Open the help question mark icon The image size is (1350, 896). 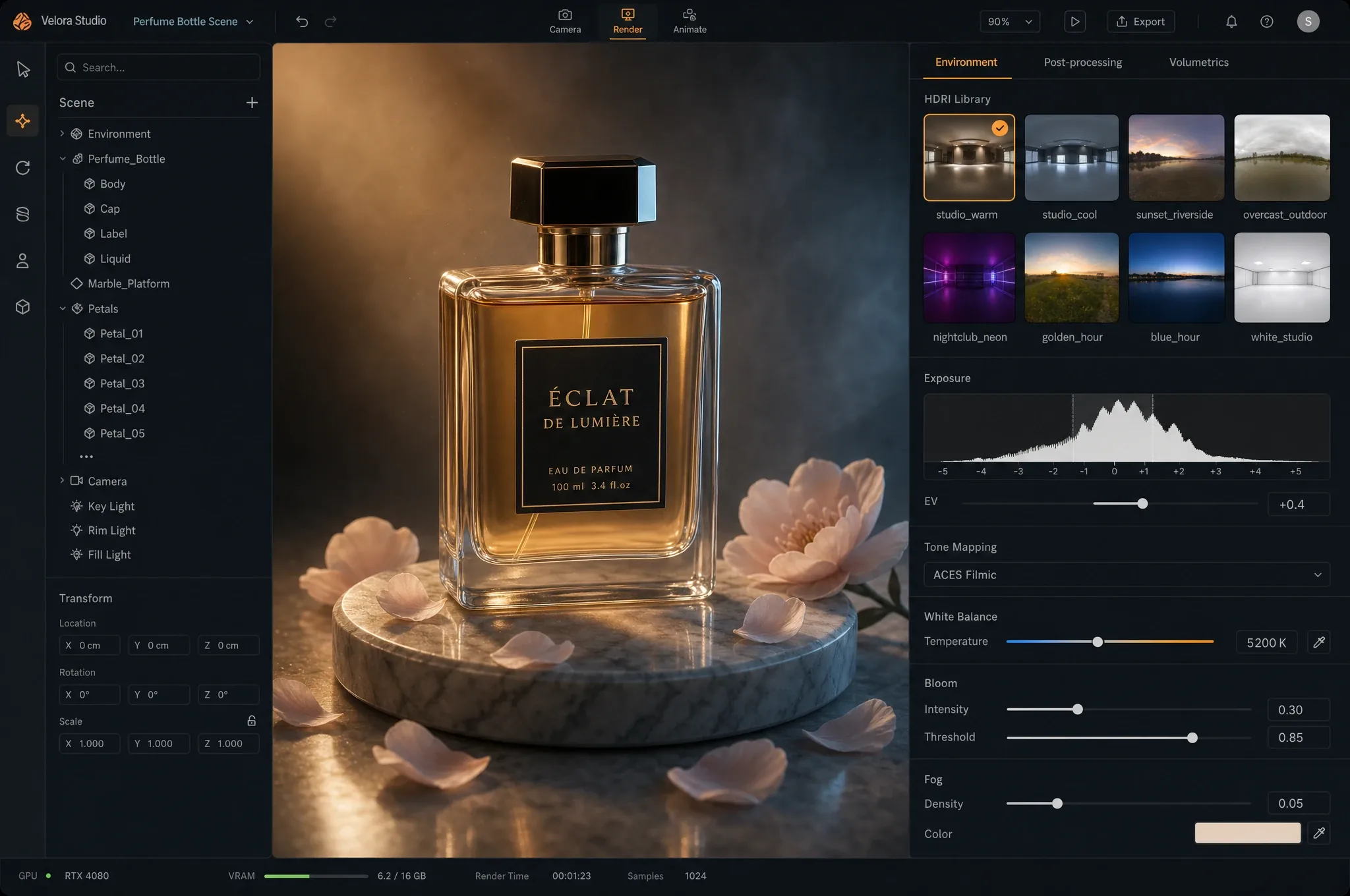pos(1267,22)
